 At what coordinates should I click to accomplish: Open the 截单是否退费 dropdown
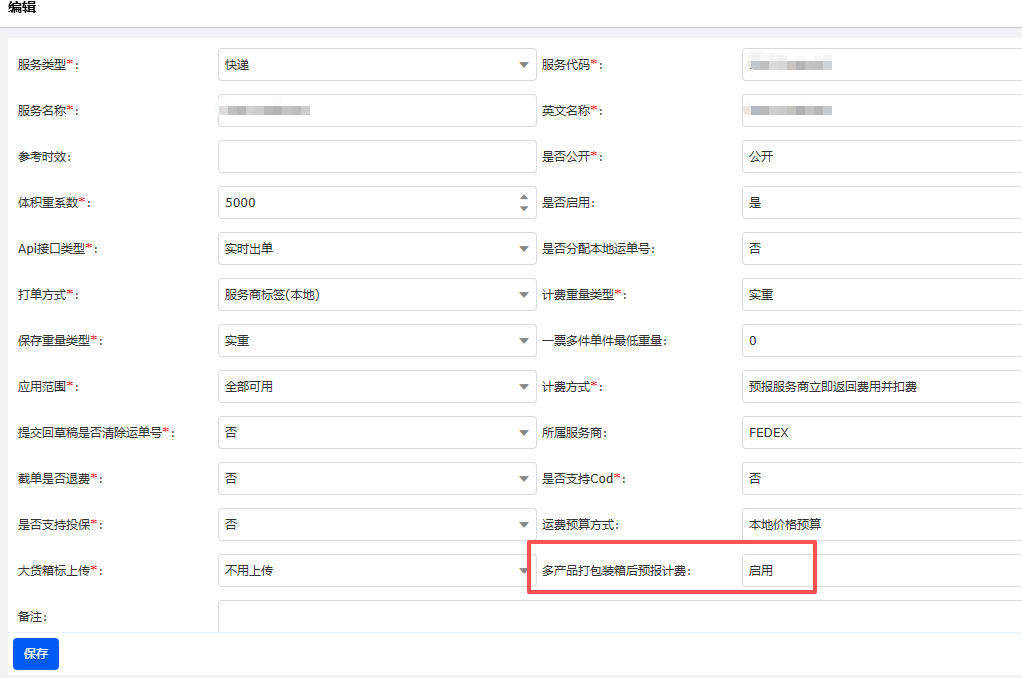click(x=376, y=479)
